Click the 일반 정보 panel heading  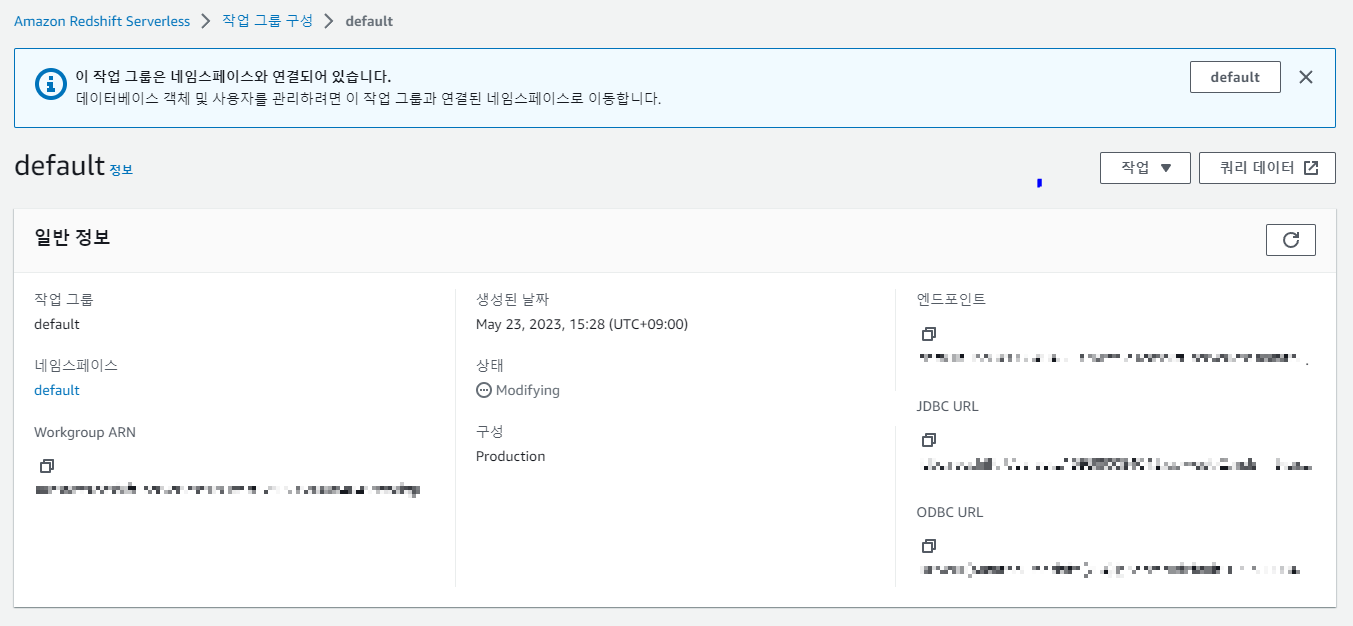pyautogui.click(x=72, y=238)
